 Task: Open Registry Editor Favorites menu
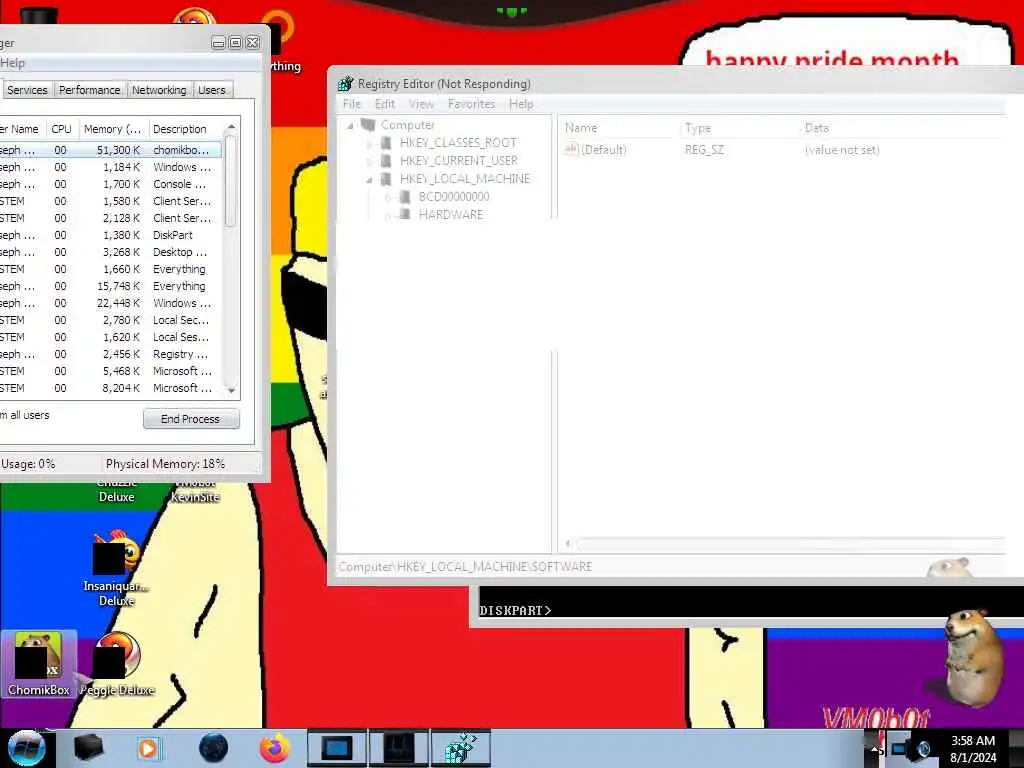point(472,104)
